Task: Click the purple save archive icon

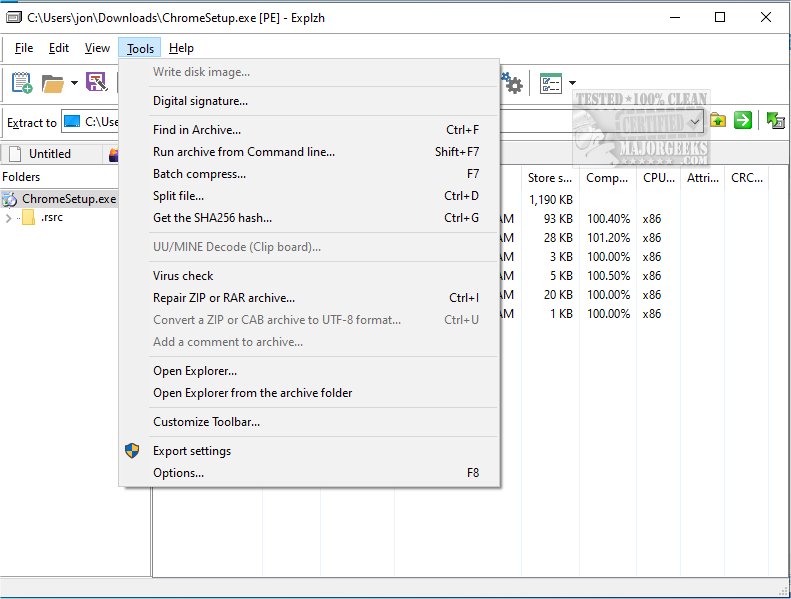Action: 96,82
